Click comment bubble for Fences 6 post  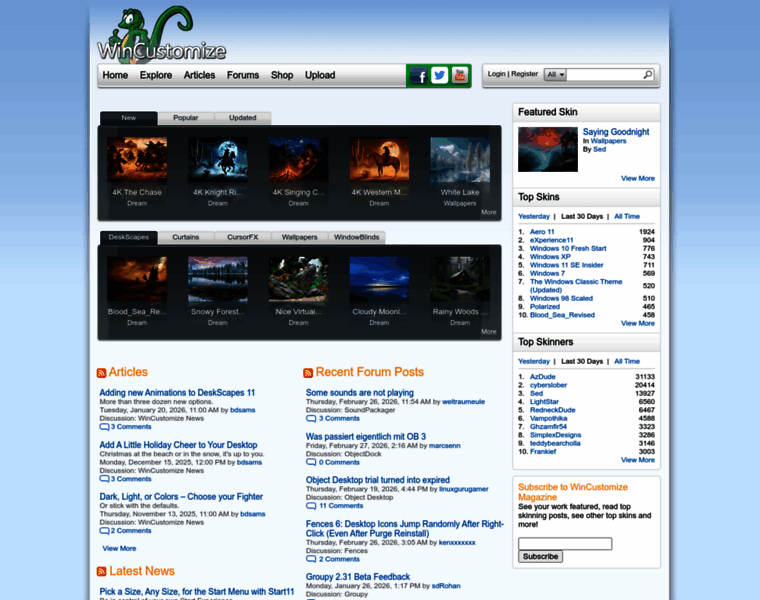pyautogui.click(x=311, y=559)
